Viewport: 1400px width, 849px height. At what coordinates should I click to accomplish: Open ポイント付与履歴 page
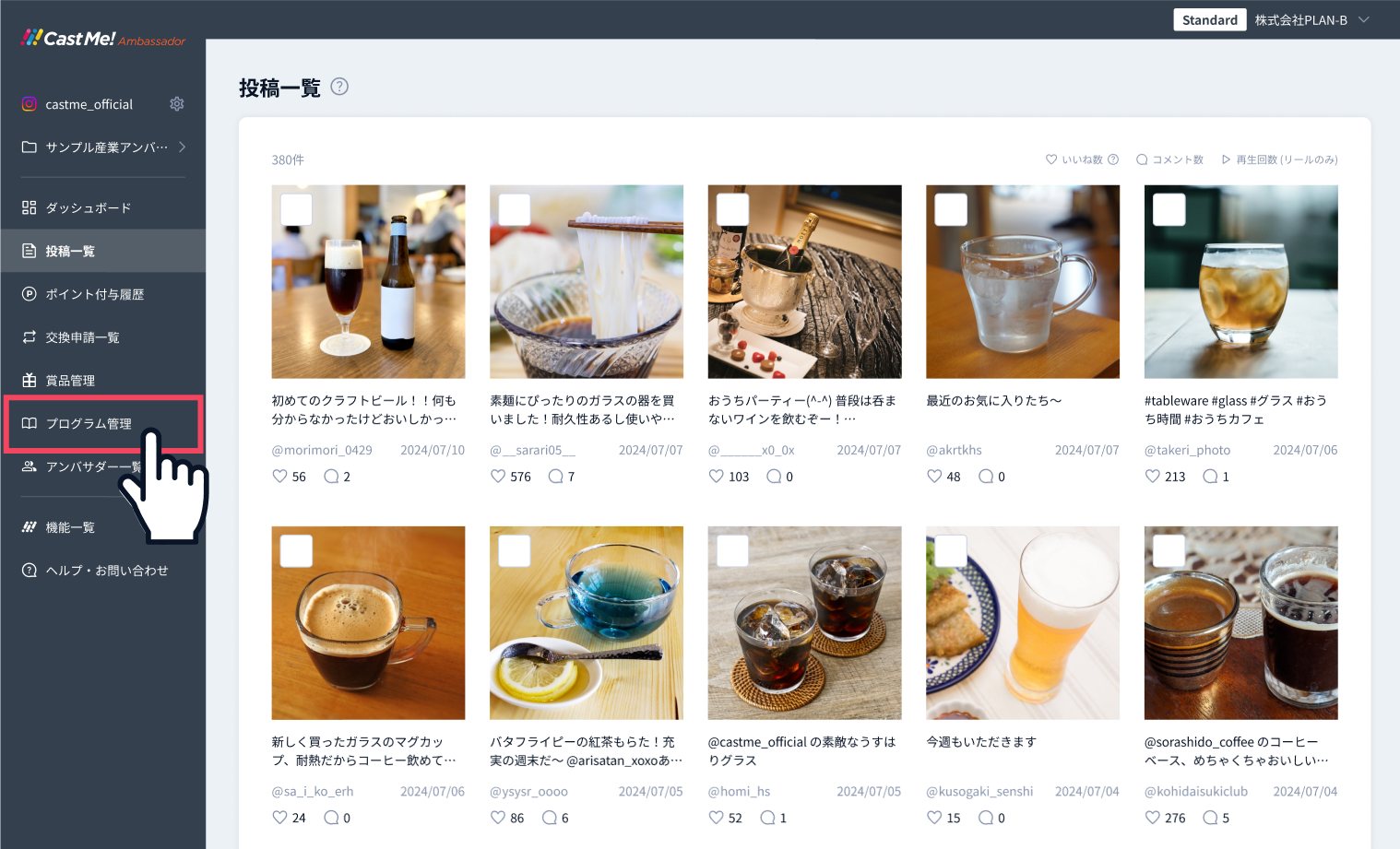coord(94,294)
